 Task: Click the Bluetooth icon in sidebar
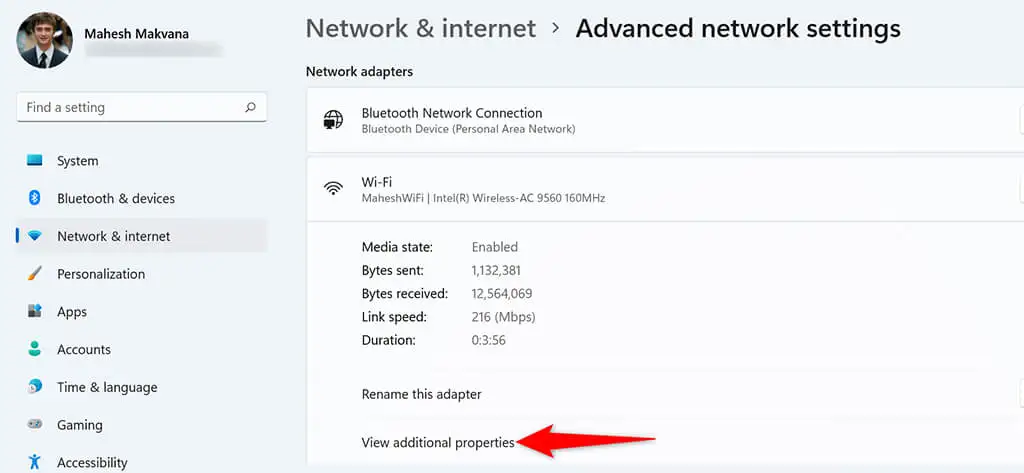pyautogui.click(x=35, y=198)
